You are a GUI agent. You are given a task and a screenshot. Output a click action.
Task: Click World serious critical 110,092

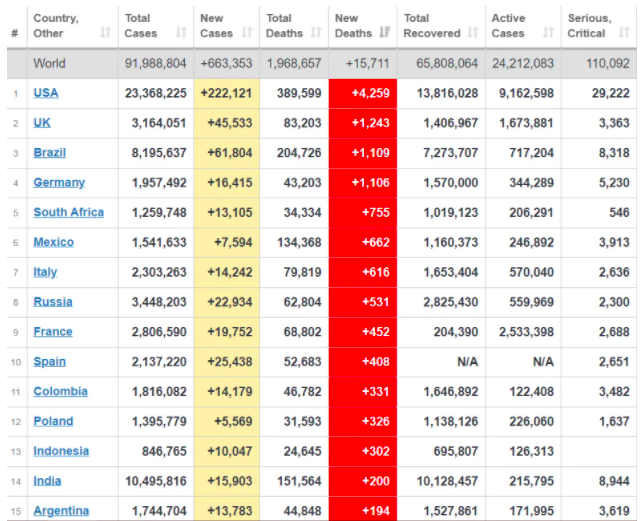coord(608,63)
